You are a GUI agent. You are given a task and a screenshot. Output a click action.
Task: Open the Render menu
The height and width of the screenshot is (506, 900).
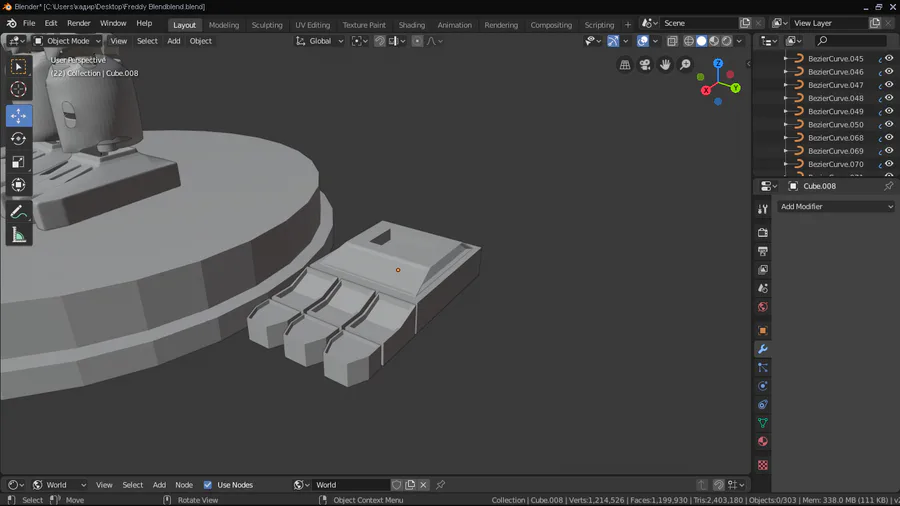click(79, 24)
